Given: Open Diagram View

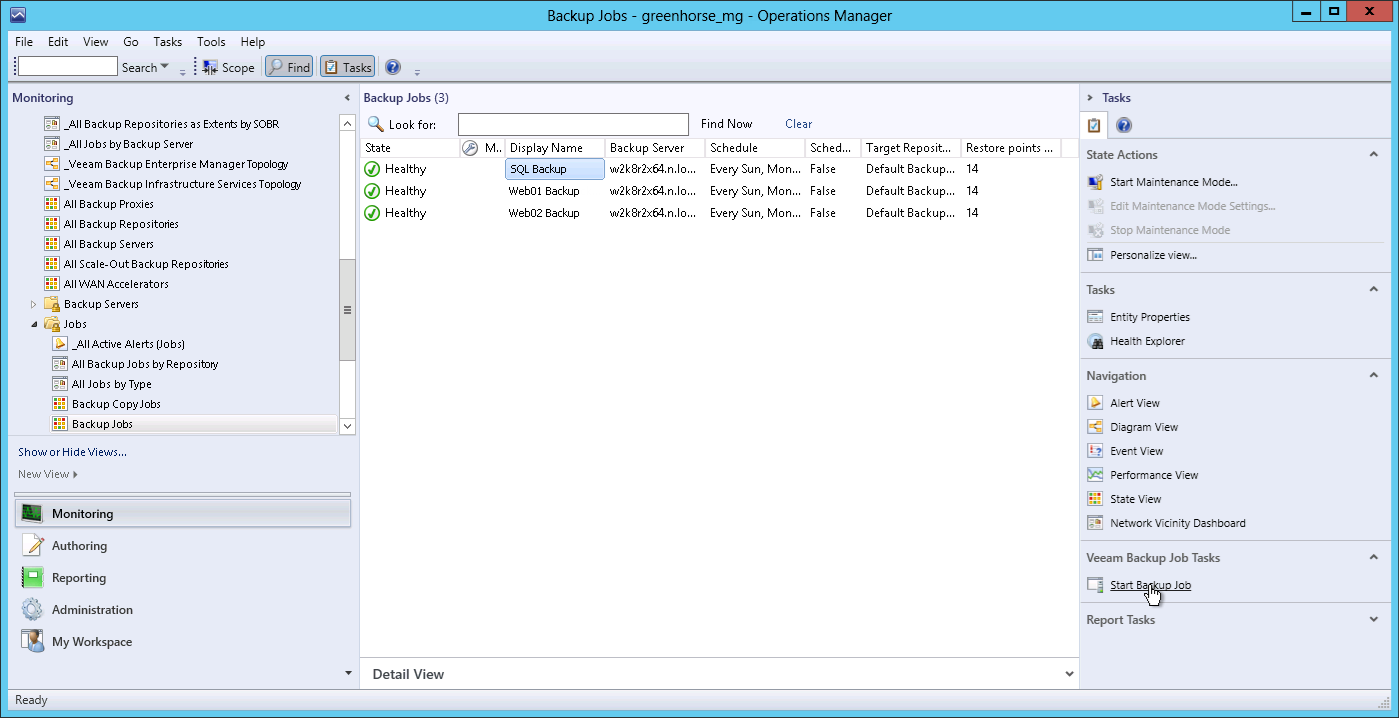Looking at the screenshot, I should point(1144,427).
